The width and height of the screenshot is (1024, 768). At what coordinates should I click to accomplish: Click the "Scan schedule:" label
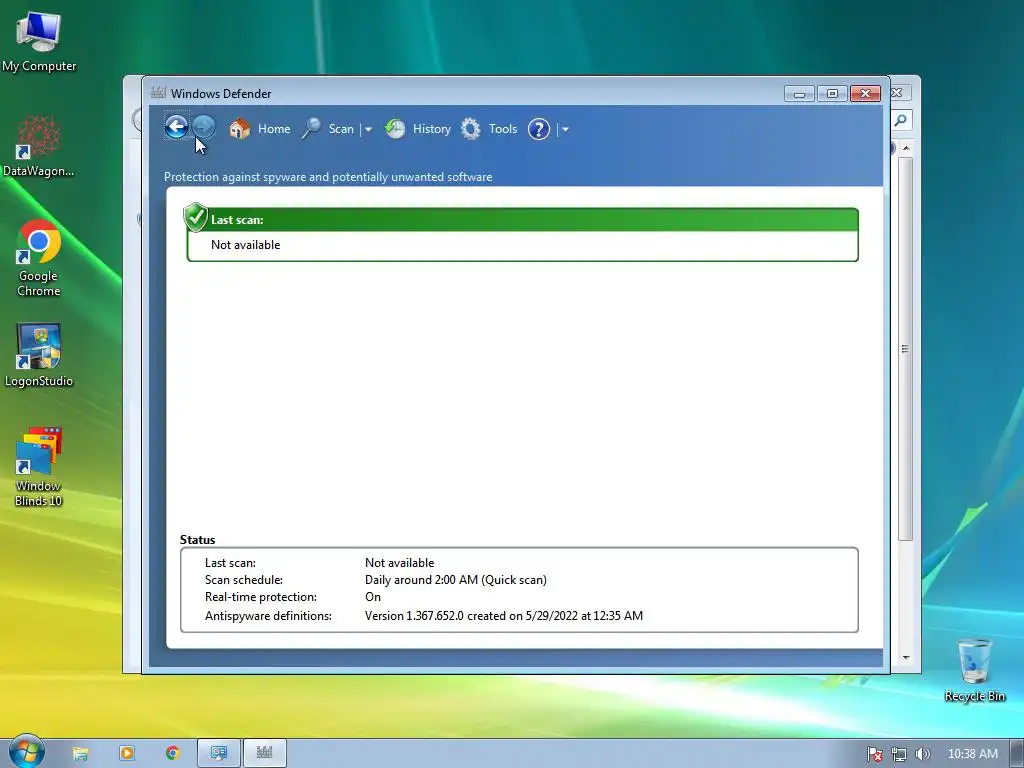(244, 580)
